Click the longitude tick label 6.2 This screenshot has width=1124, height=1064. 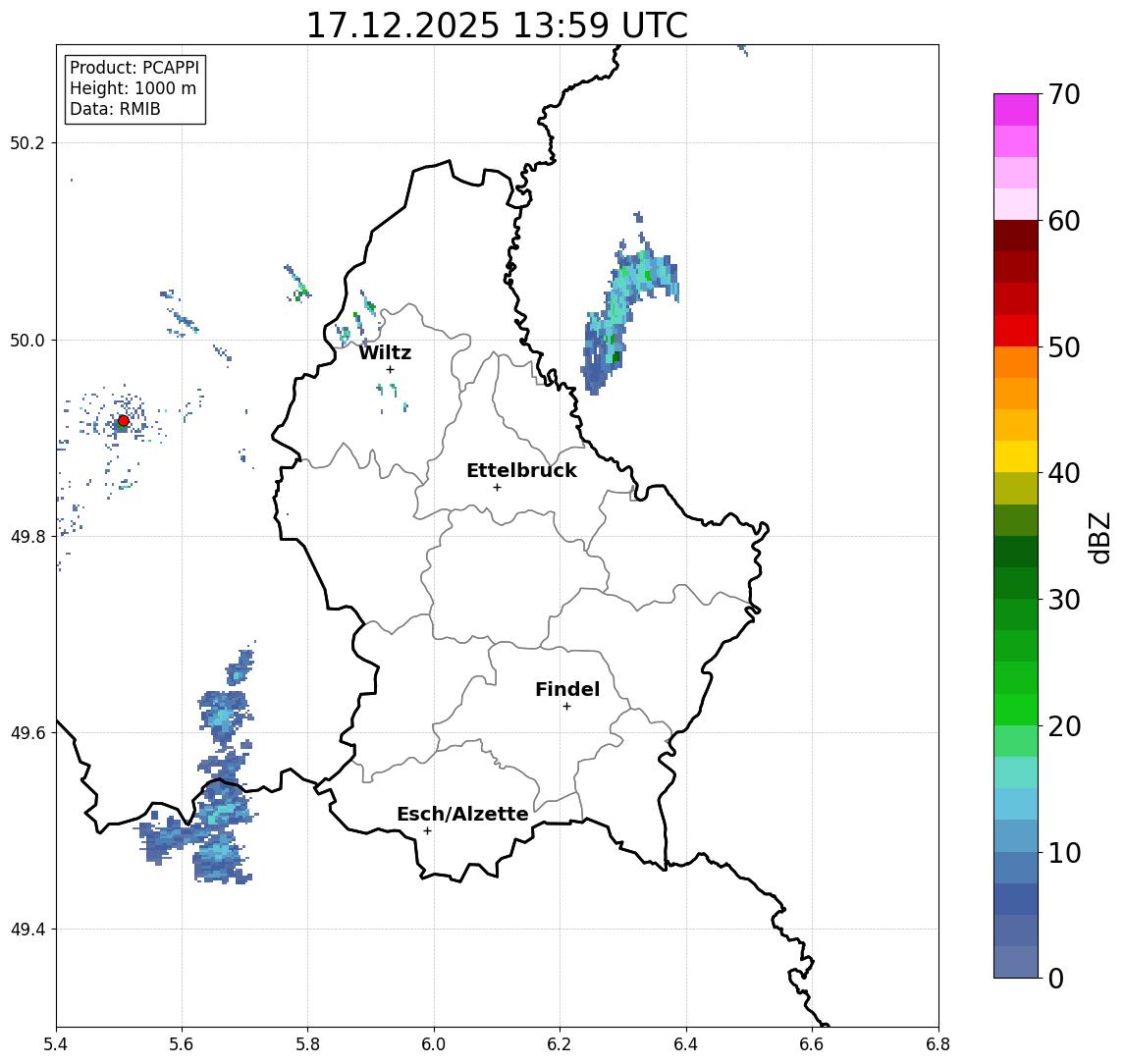point(560,1044)
